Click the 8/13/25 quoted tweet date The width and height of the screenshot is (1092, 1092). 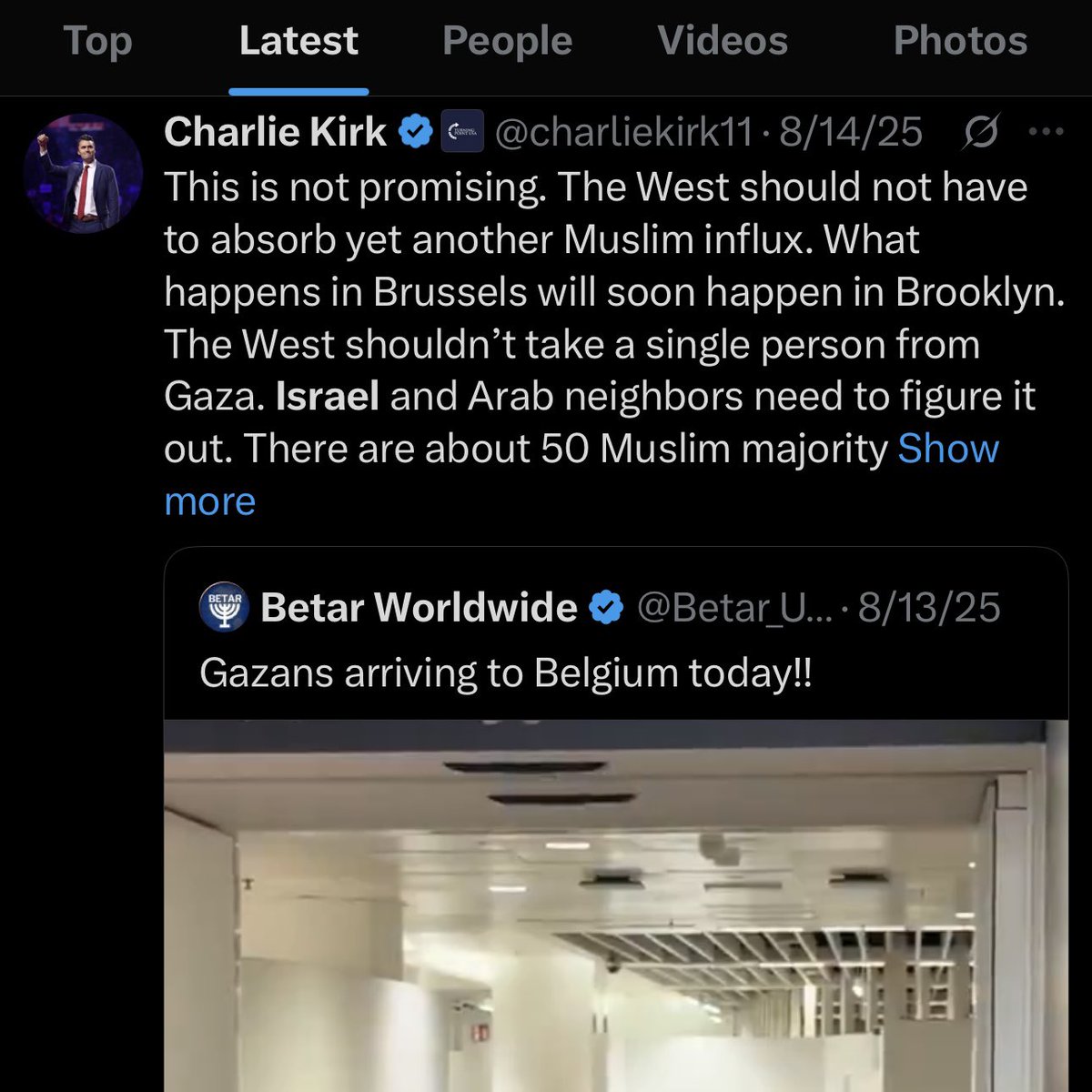pos(929,607)
